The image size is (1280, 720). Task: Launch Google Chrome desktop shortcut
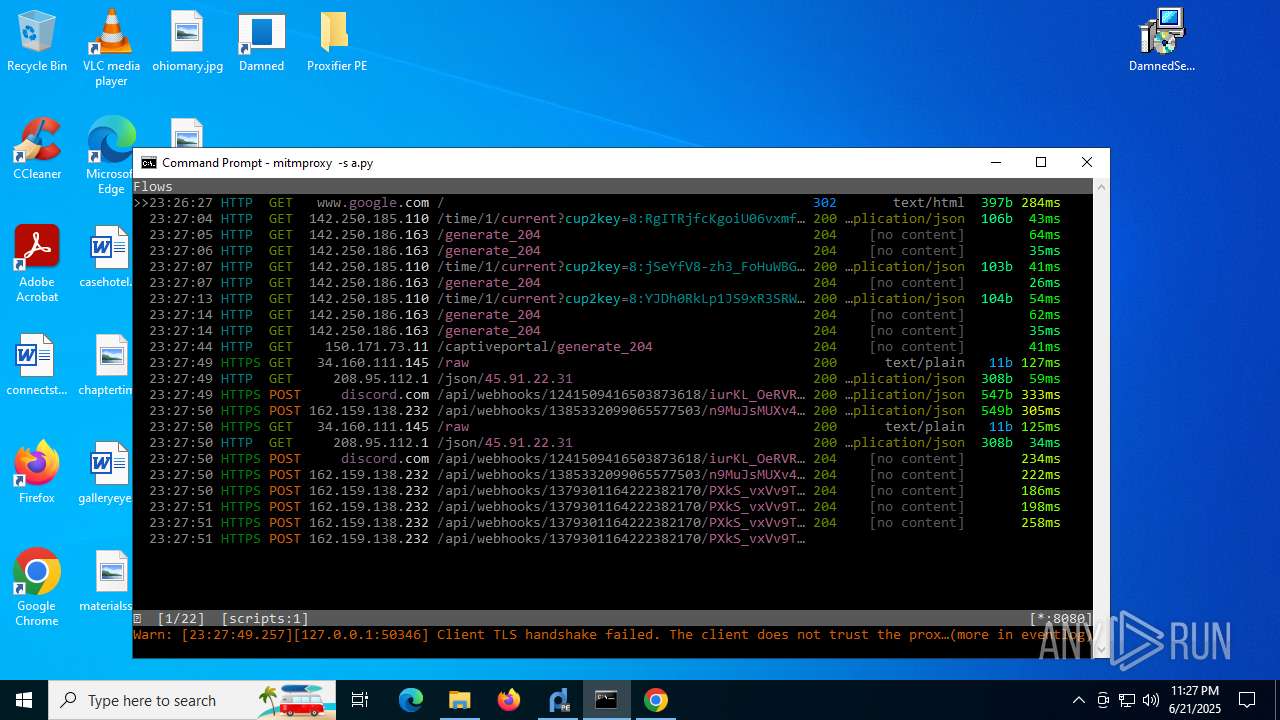click(37, 588)
